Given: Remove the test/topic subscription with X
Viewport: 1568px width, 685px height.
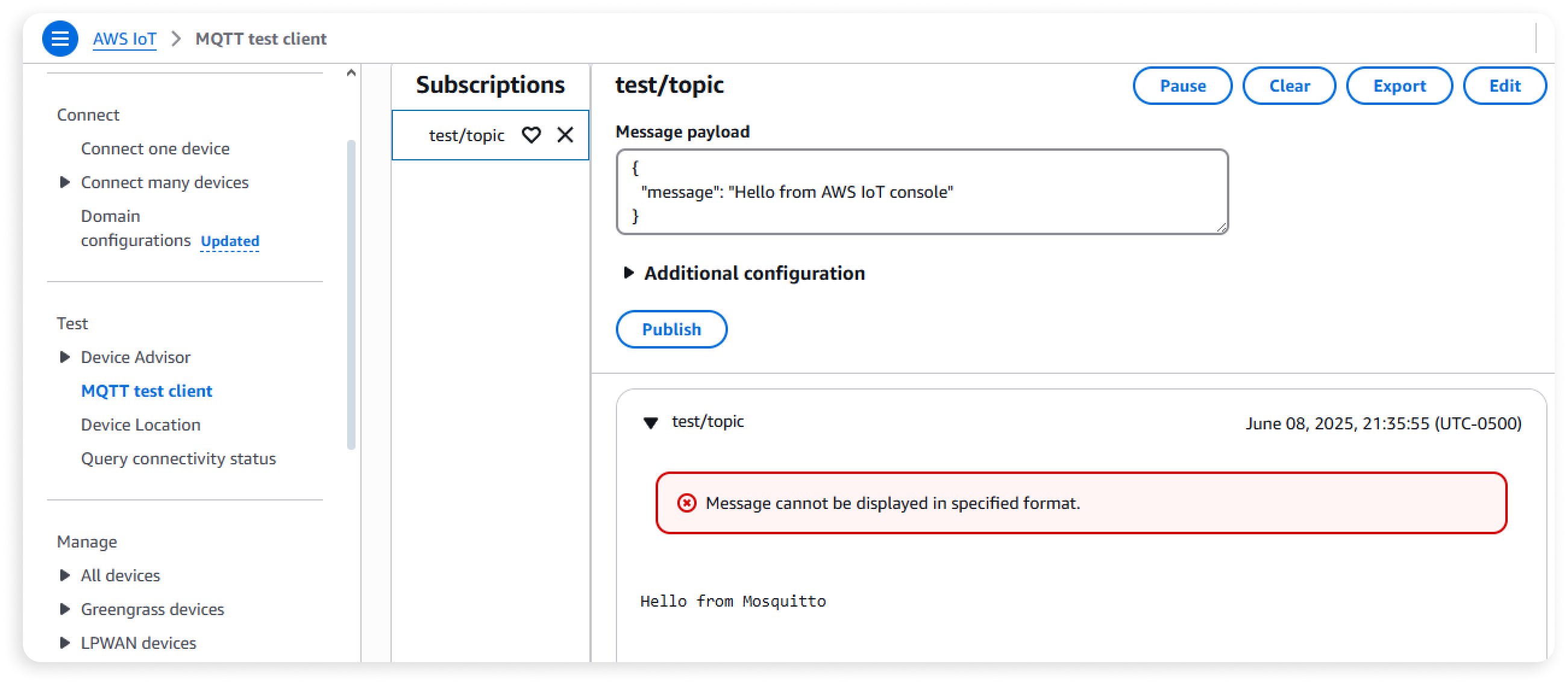Looking at the screenshot, I should (x=565, y=134).
